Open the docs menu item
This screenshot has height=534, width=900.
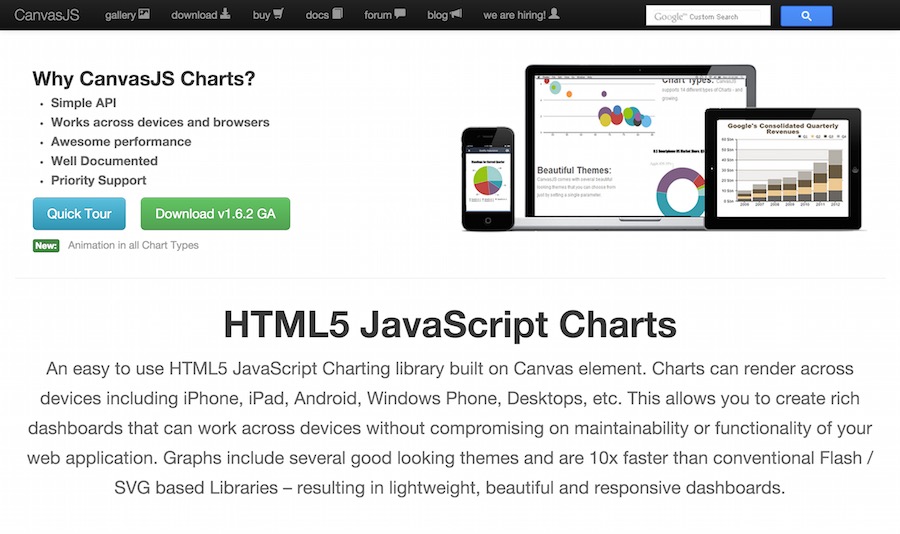point(324,15)
